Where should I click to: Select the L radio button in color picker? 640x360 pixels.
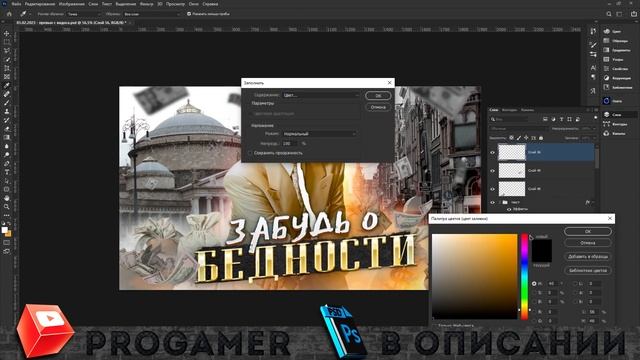pos(575,283)
